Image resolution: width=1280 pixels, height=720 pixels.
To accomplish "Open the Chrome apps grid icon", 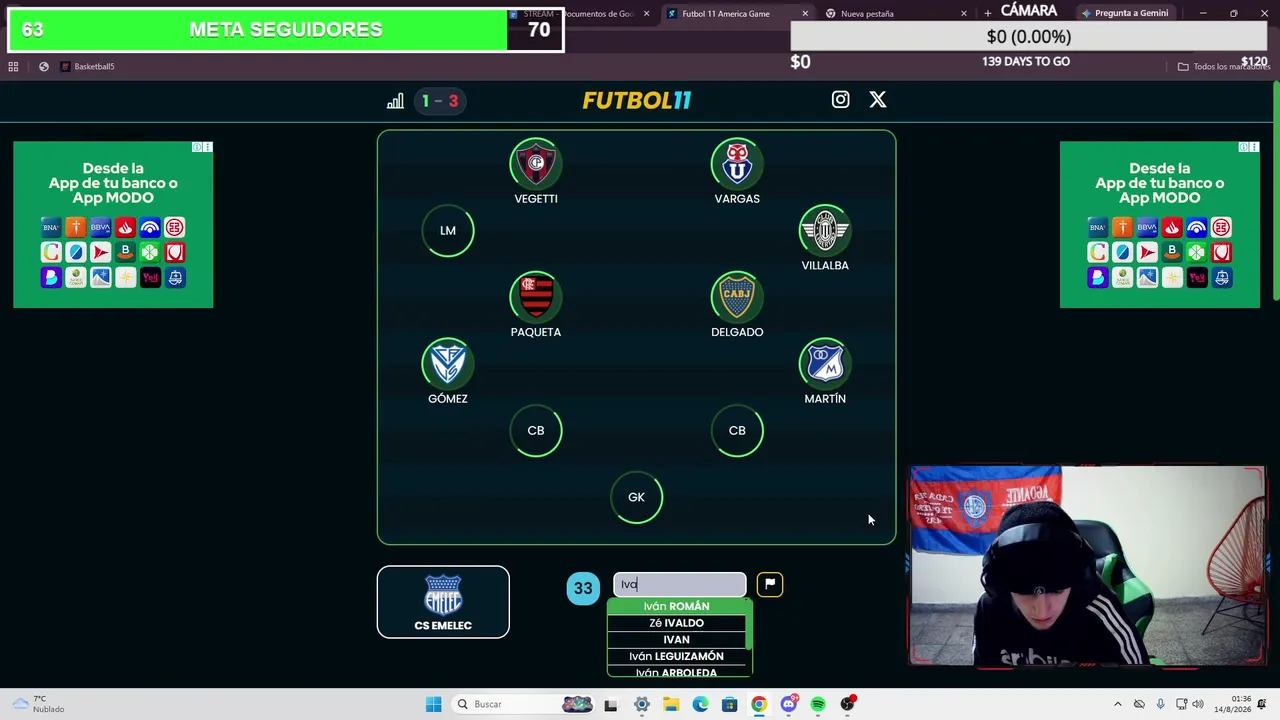I will (x=13, y=67).
